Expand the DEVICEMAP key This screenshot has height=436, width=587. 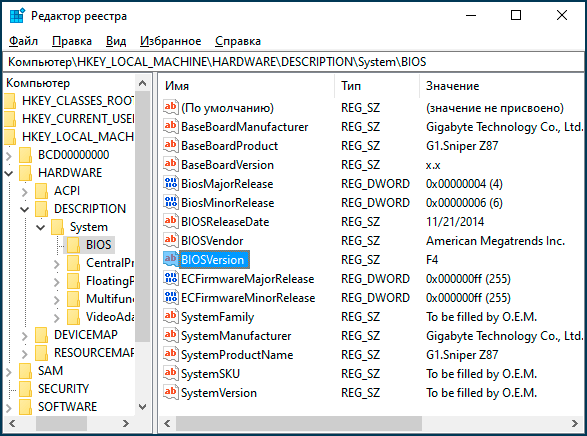(25, 336)
